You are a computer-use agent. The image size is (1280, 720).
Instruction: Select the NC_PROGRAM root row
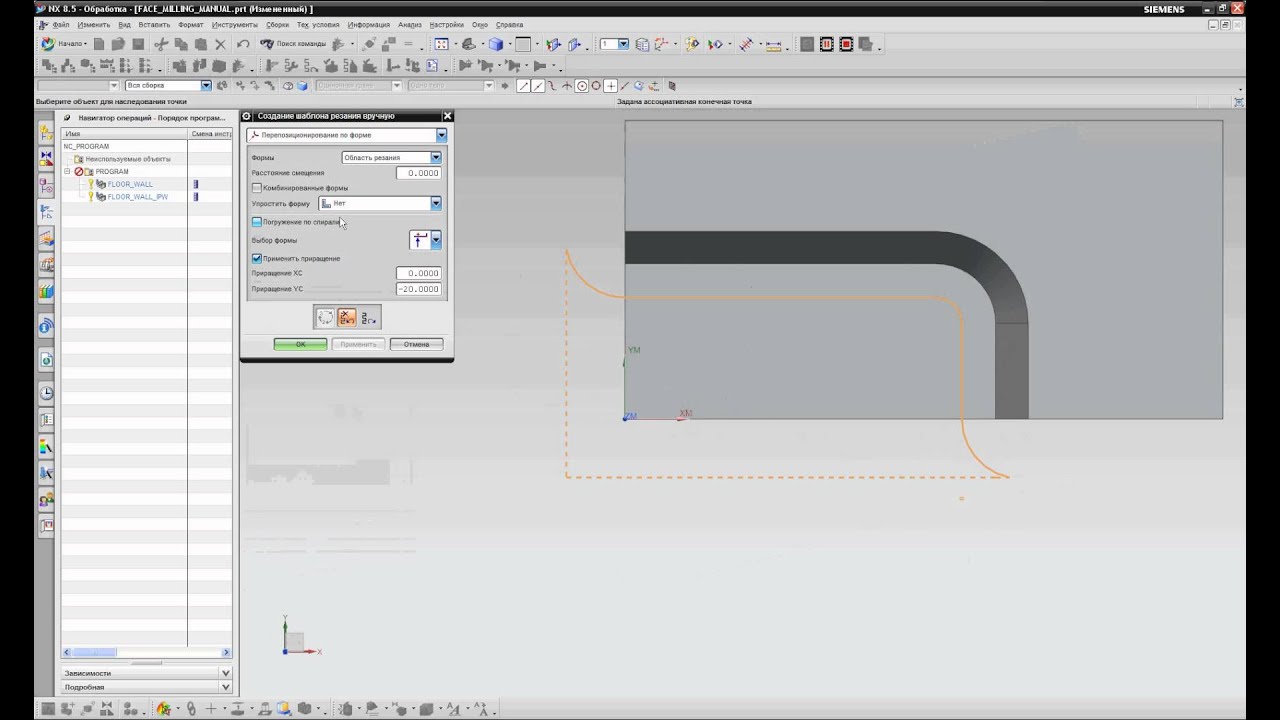(86, 146)
